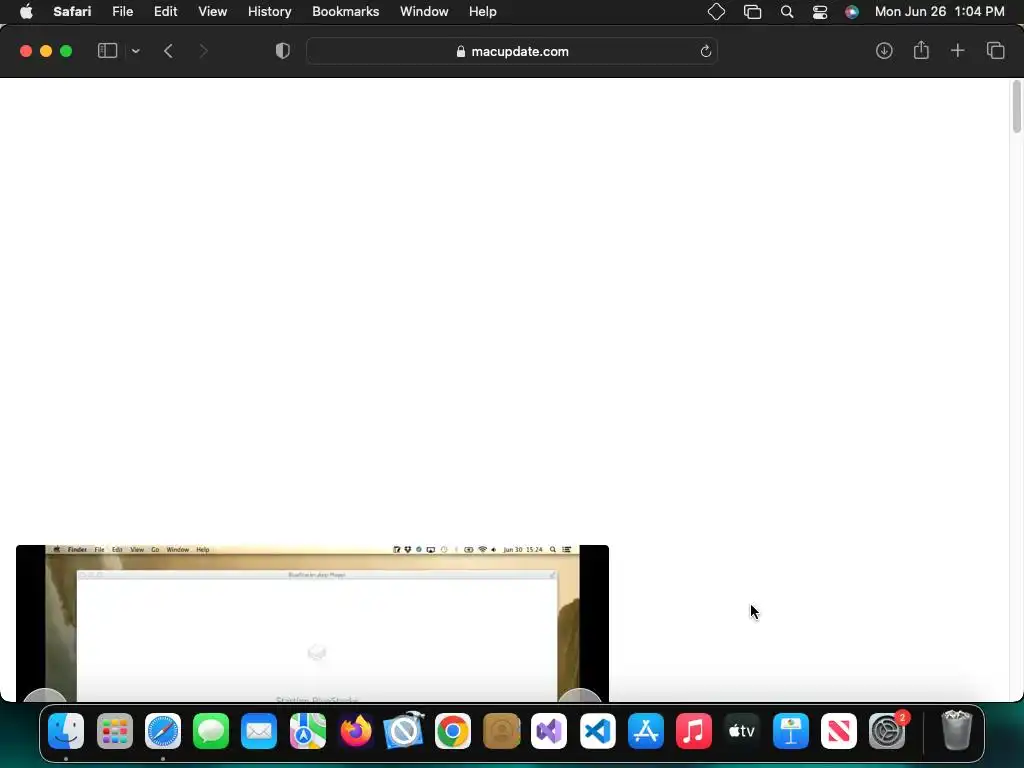
Task: Click the page's vertical scrollbar thumb
Action: coord(1016,106)
